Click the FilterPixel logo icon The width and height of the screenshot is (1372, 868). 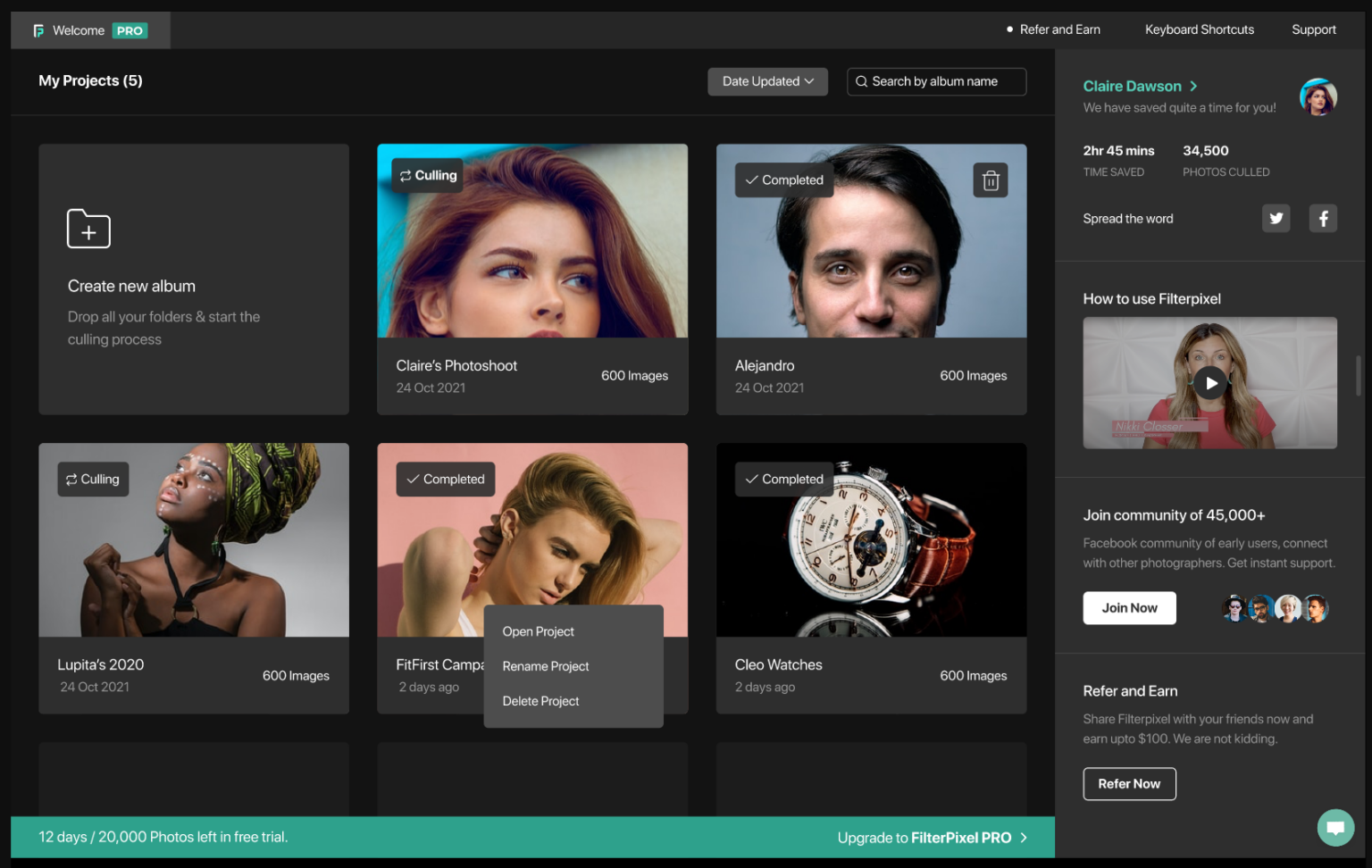(x=38, y=29)
